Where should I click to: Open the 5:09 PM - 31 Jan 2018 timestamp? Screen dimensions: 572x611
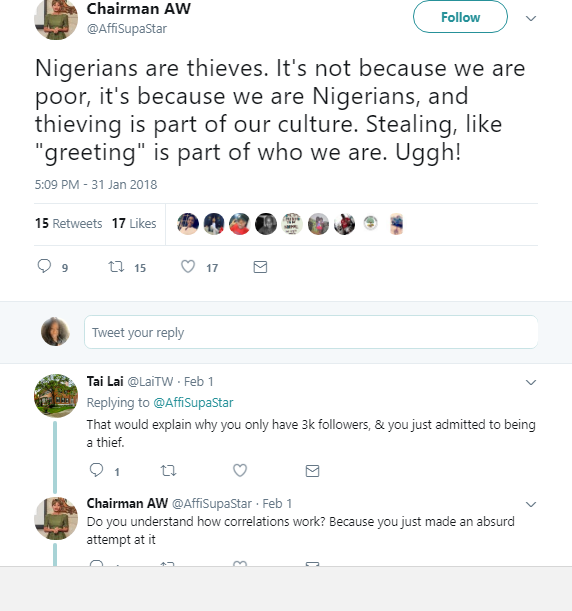click(x=96, y=184)
